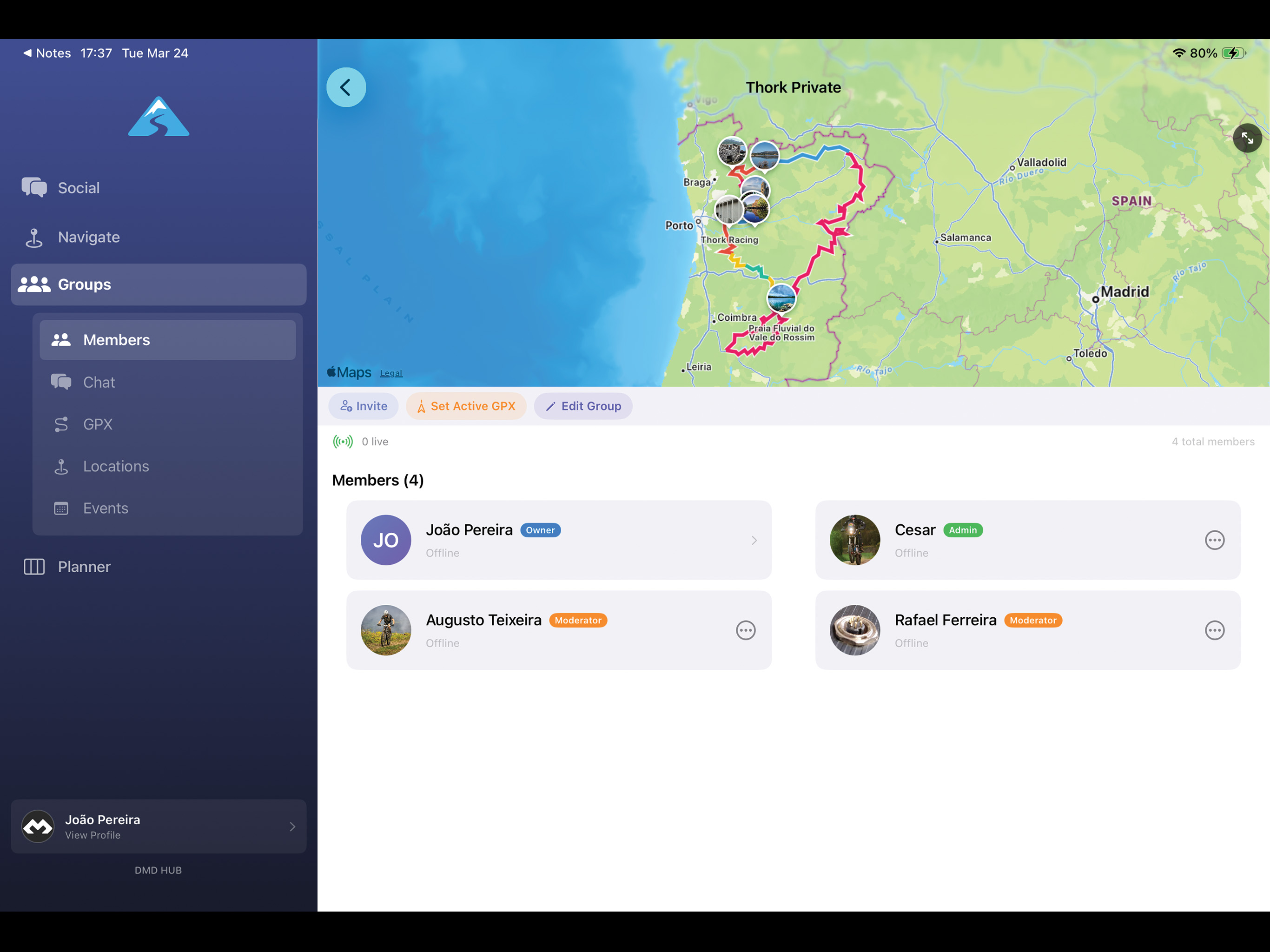Open the Members submenu item

pyautogui.click(x=168, y=340)
